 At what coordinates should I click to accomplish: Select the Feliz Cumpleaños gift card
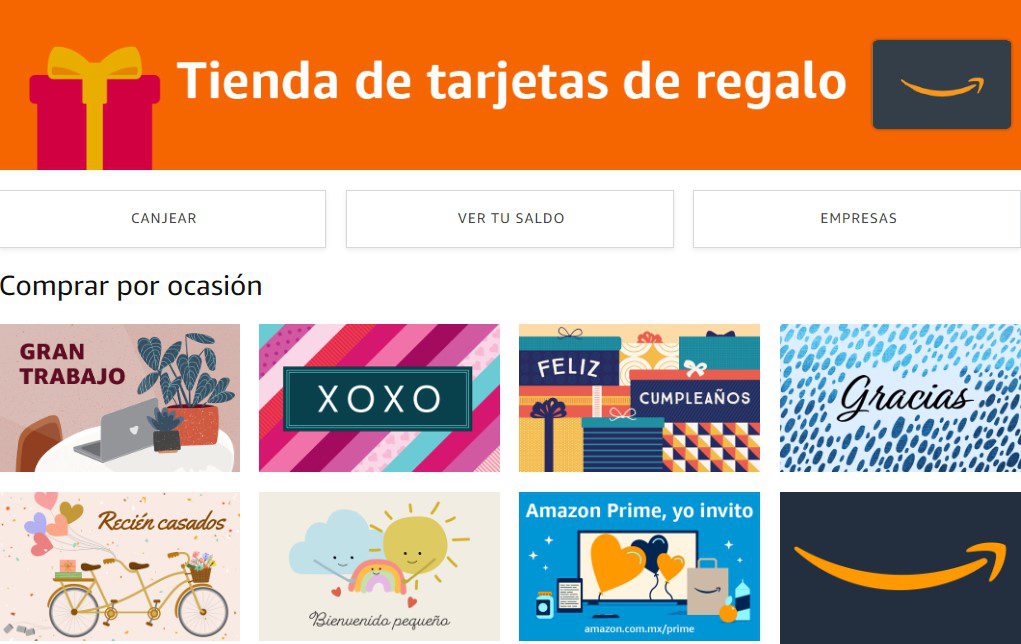(639, 398)
